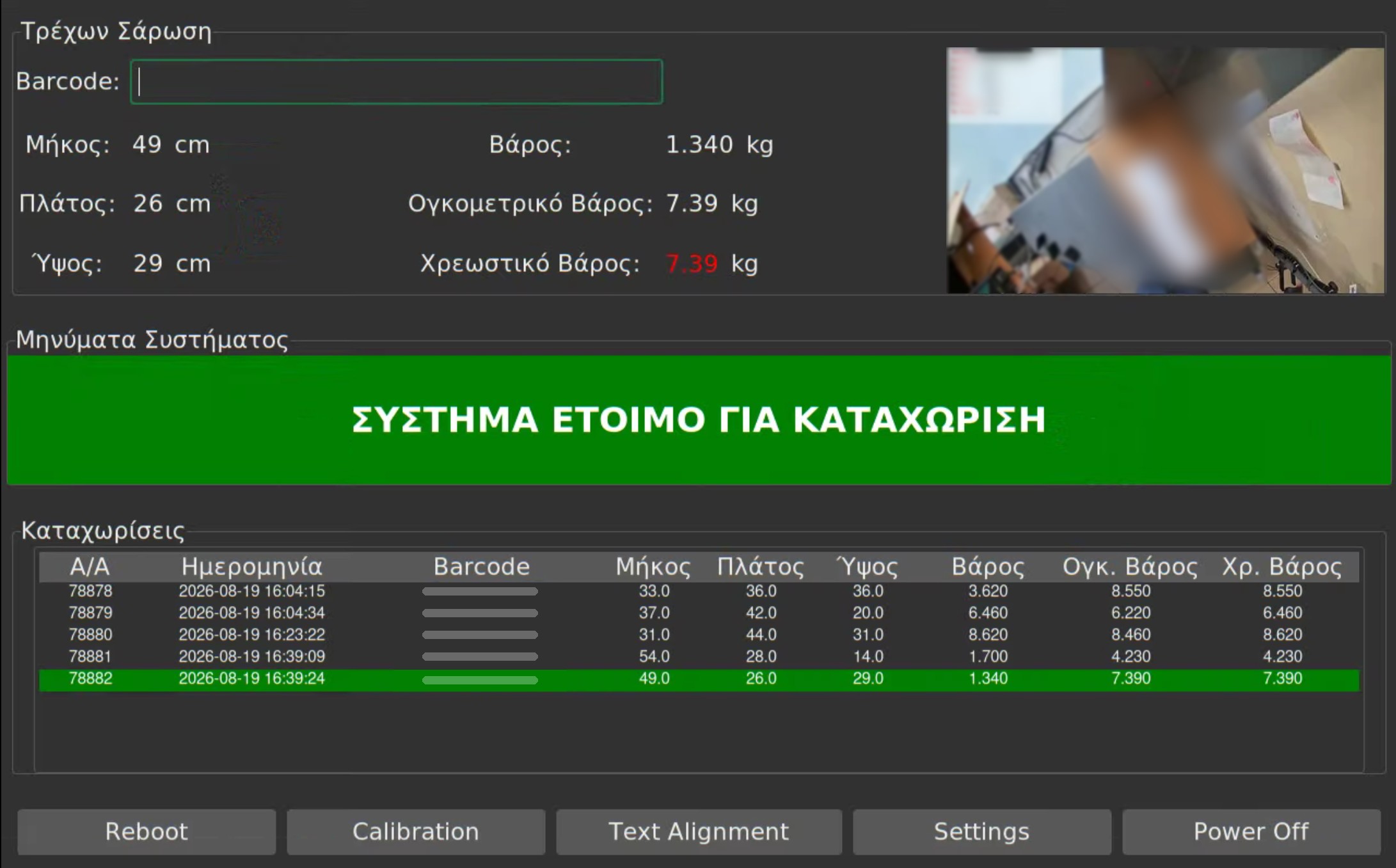Screen dimensions: 1396x868
Task: Click the Μήκος 49 cm value
Action: (171, 145)
